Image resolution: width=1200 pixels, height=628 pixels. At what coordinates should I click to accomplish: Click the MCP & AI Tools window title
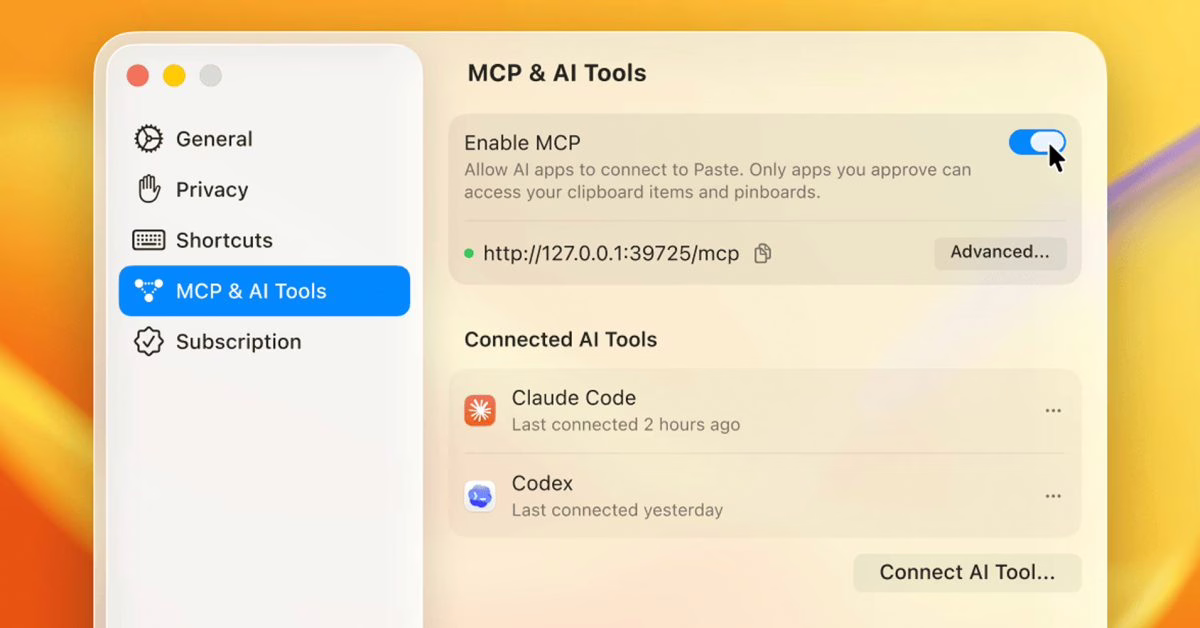[x=557, y=73]
